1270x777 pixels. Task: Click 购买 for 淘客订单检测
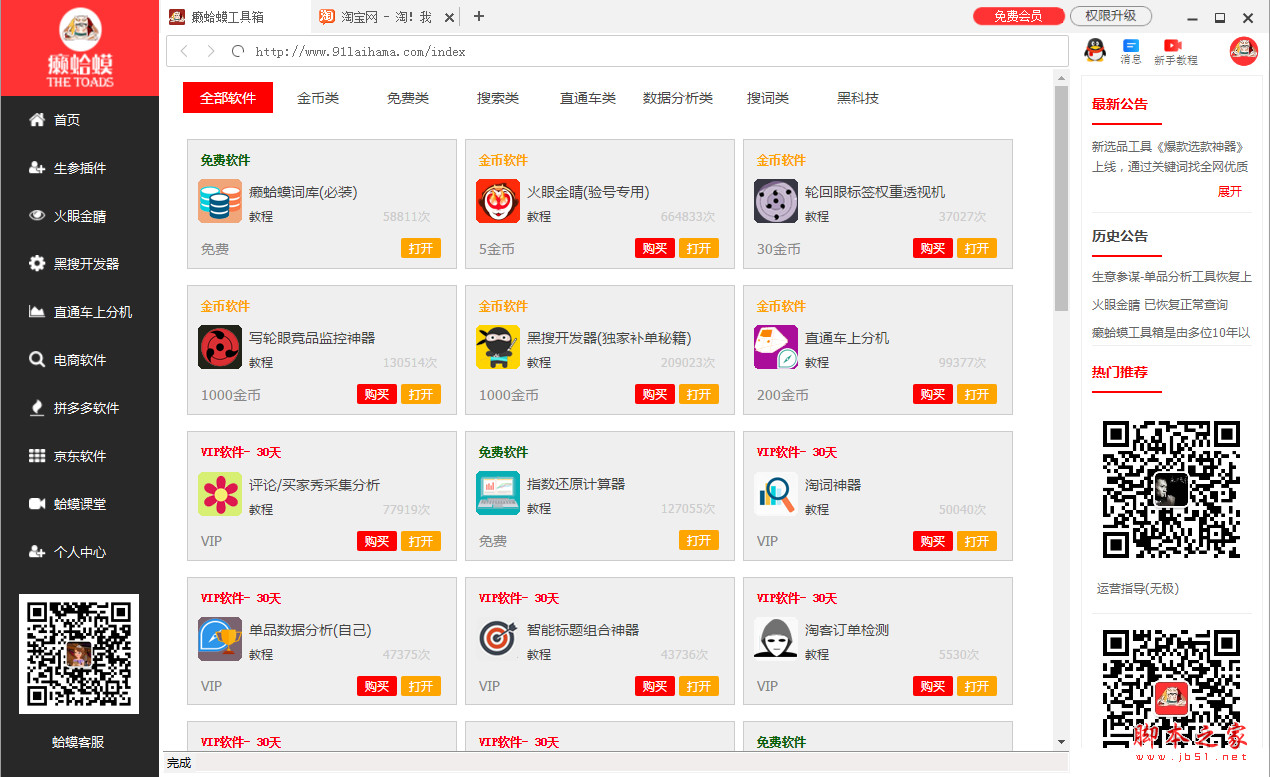click(x=933, y=686)
